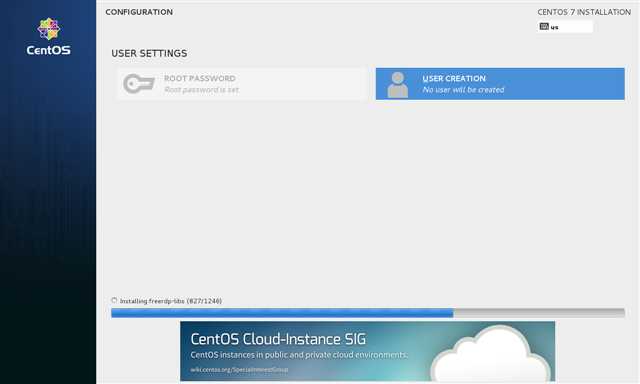This screenshot has height=384, width=640.
Task: Click the spinner icon beside installing status
Action: [114, 300]
